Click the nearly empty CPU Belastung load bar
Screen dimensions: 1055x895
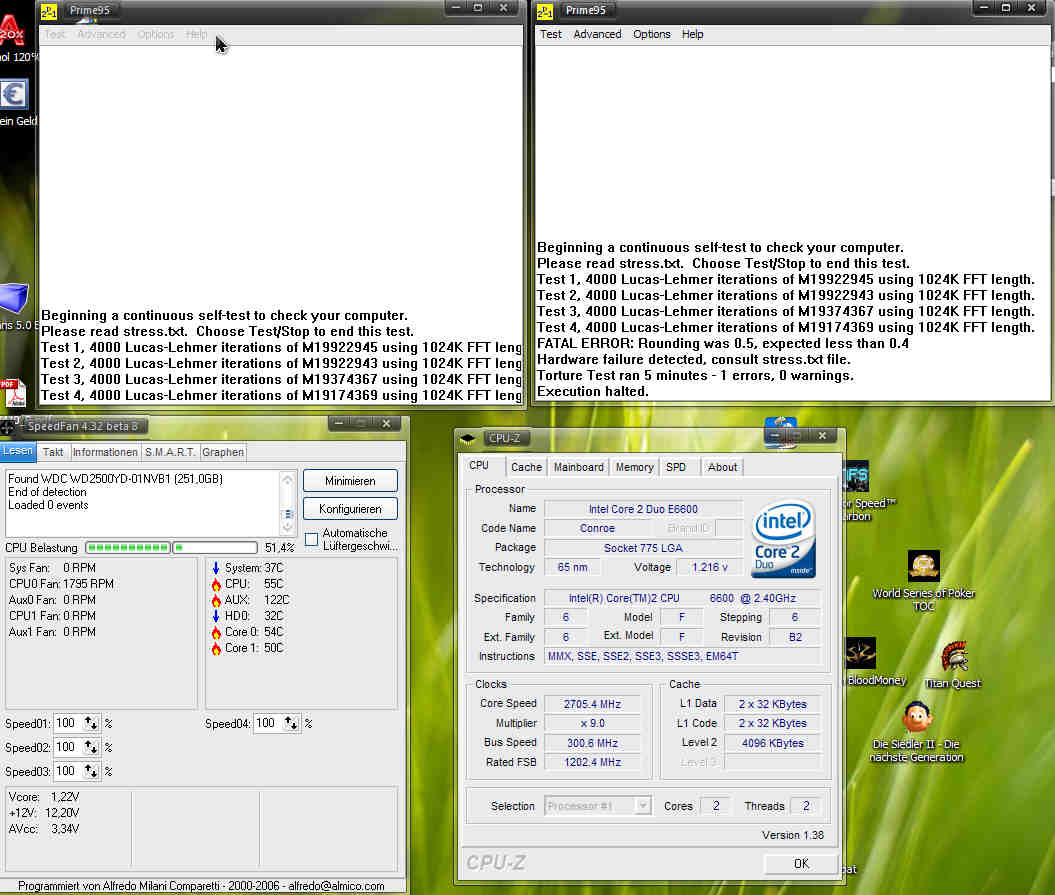coord(215,548)
